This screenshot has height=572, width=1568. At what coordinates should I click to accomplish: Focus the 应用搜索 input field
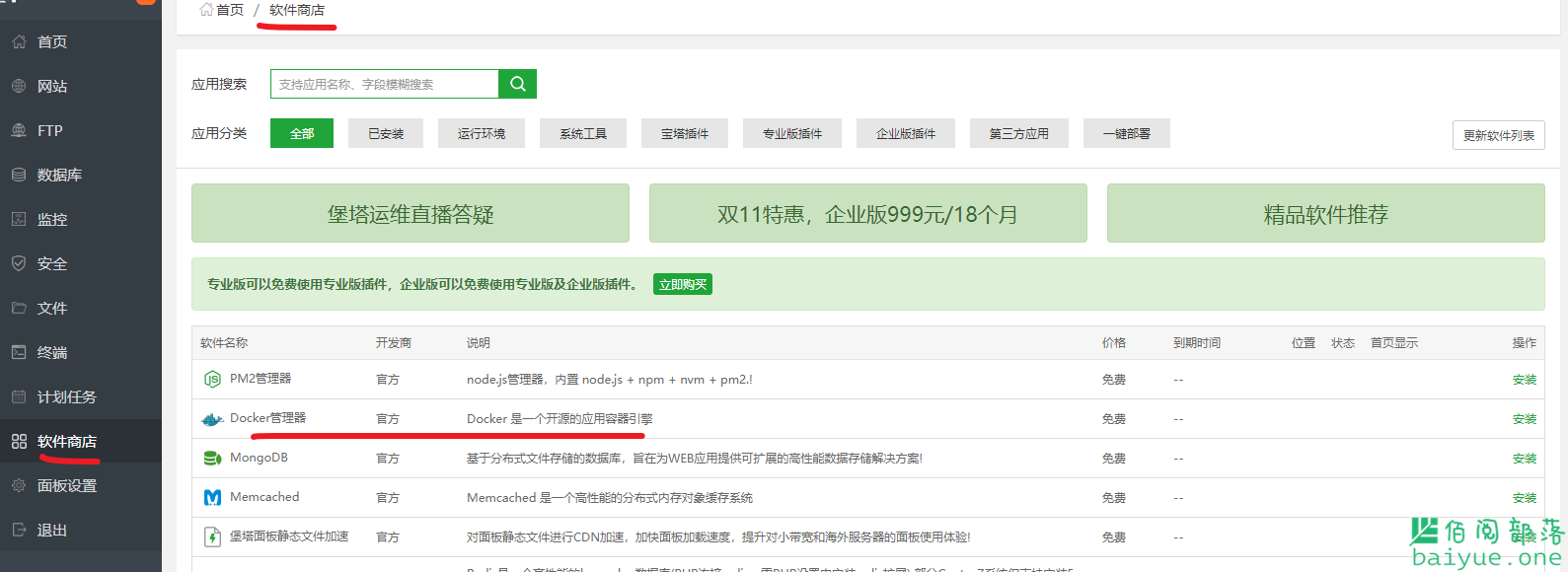(385, 85)
